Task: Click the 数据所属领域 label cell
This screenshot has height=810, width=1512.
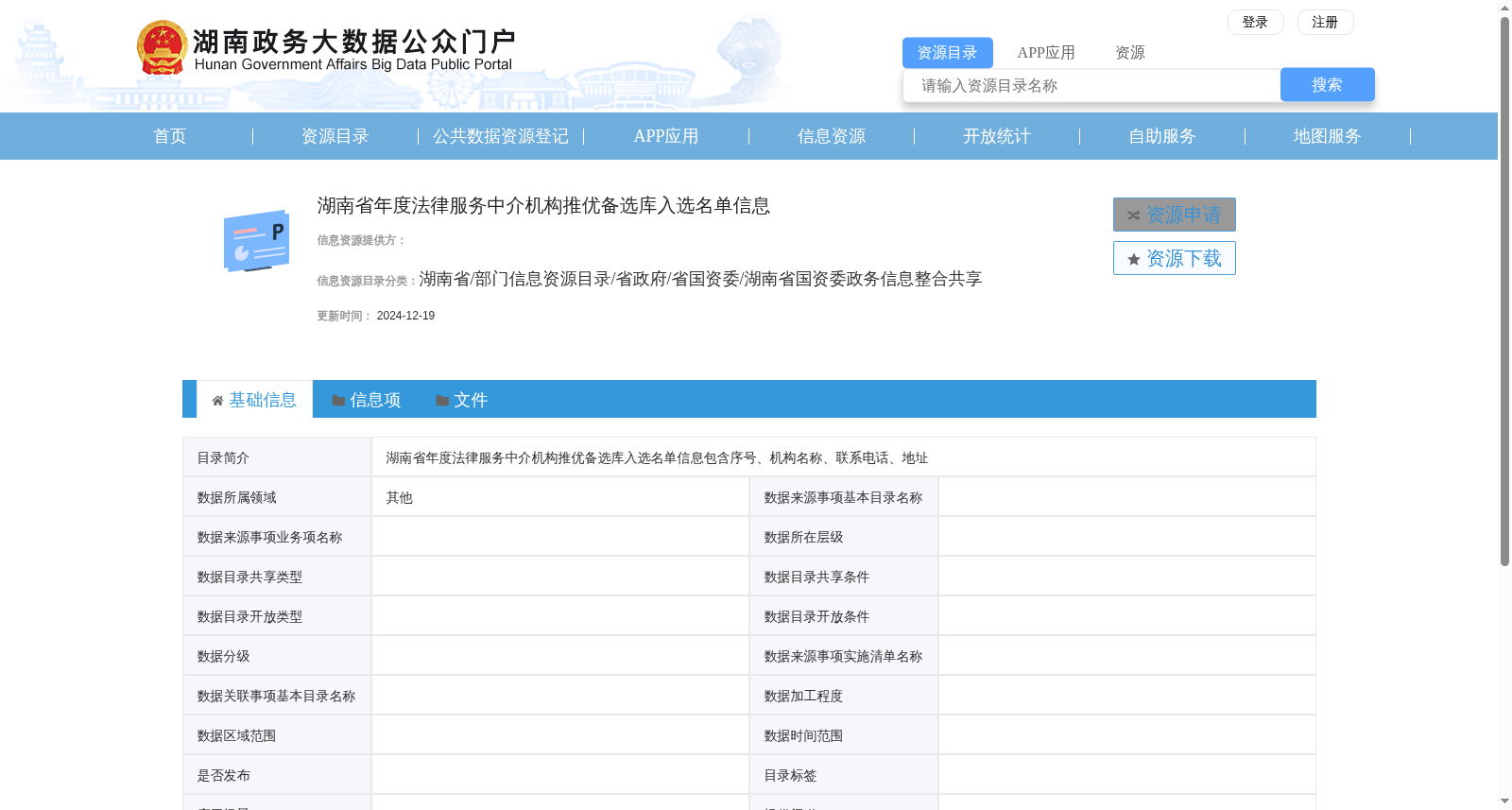Action: point(277,497)
